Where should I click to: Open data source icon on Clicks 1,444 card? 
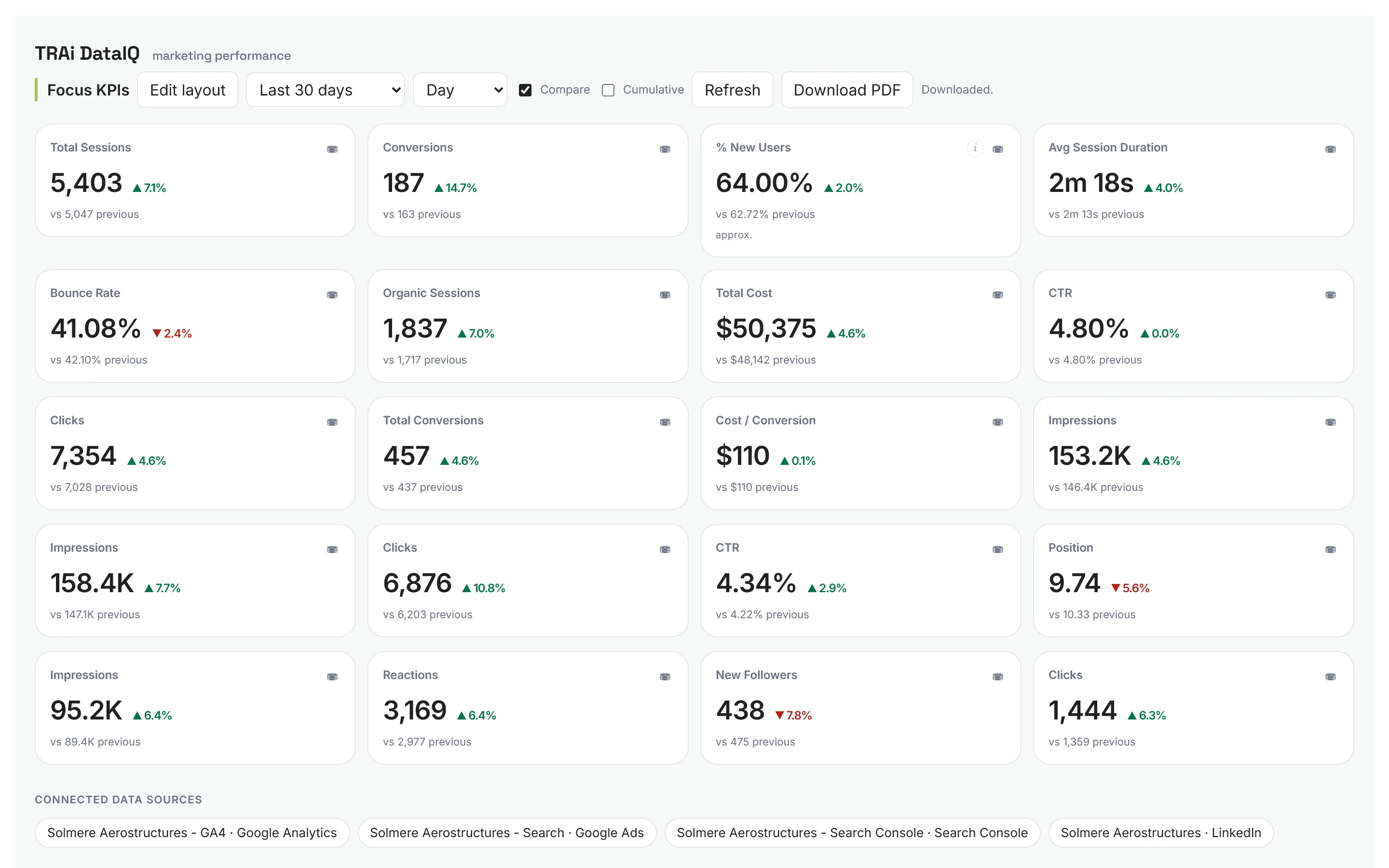coord(1331,678)
